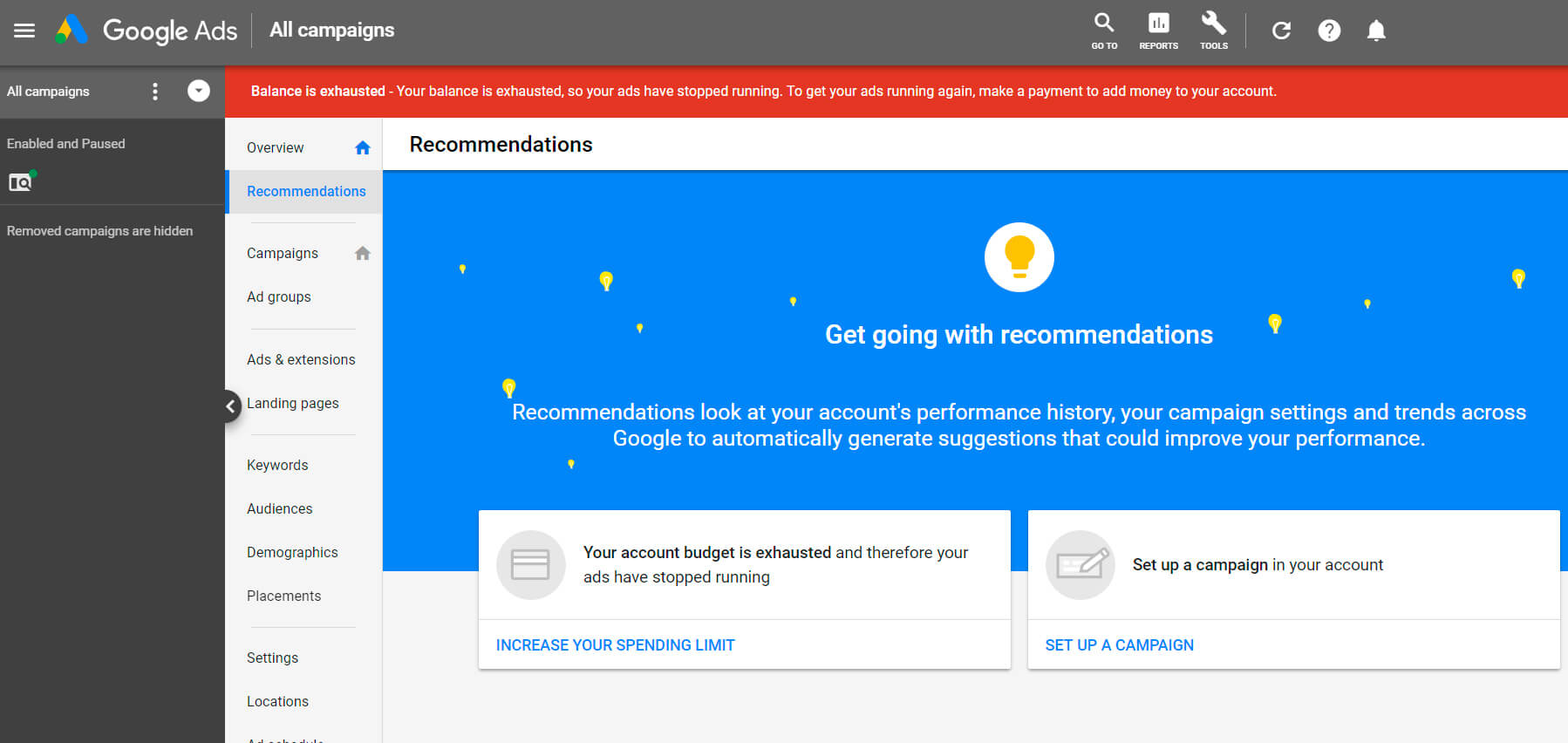Open the Help question mark icon
The height and width of the screenshot is (743, 1568).
[1329, 31]
